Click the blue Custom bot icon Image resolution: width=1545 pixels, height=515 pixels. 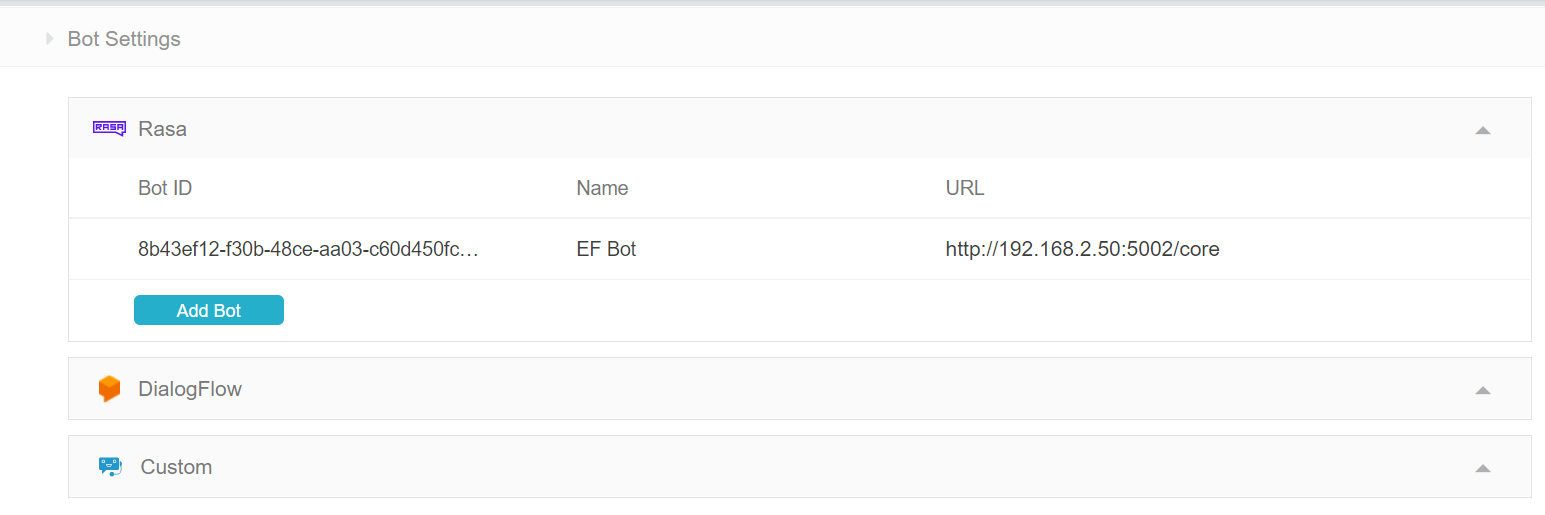(x=110, y=466)
